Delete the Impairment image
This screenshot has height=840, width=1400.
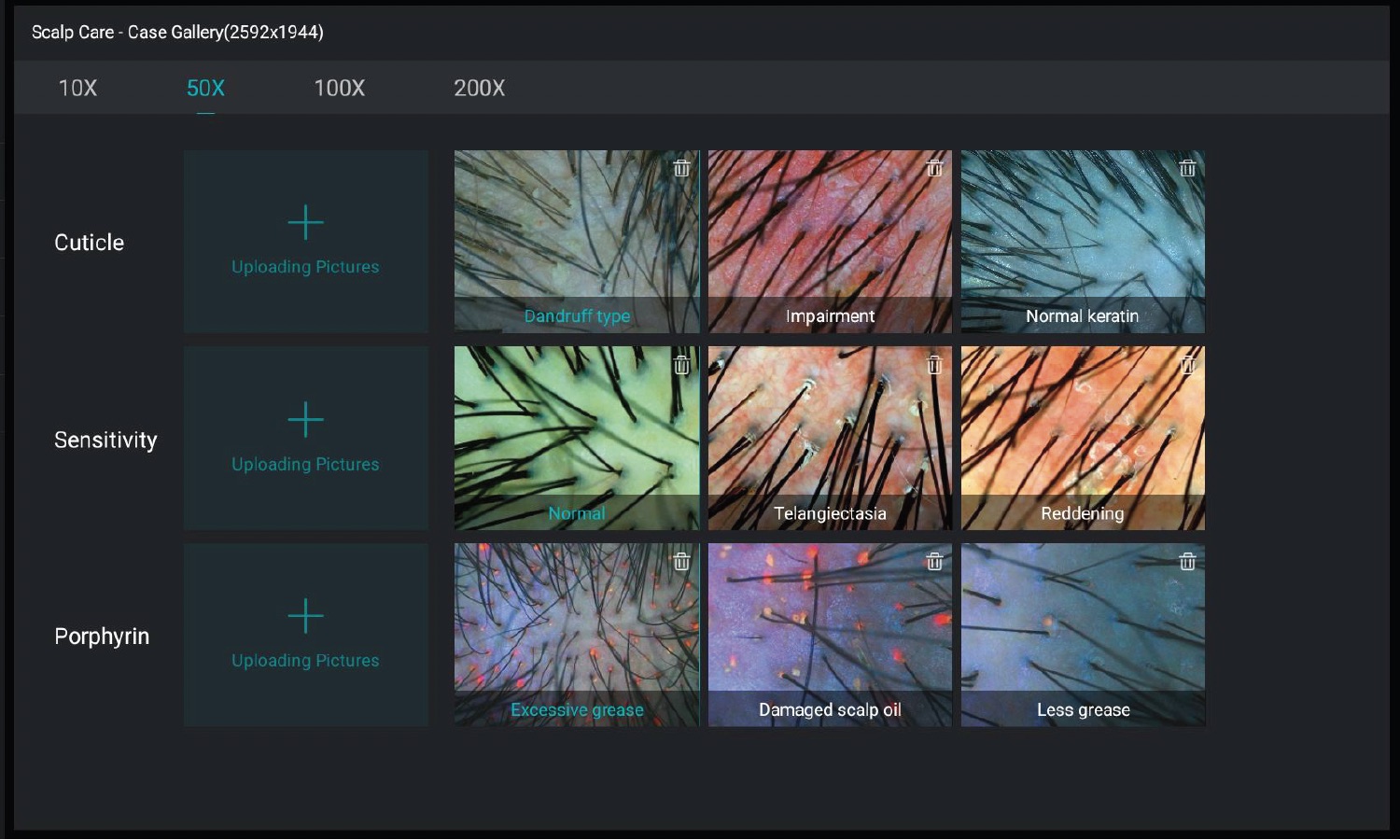(x=934, y=169)
